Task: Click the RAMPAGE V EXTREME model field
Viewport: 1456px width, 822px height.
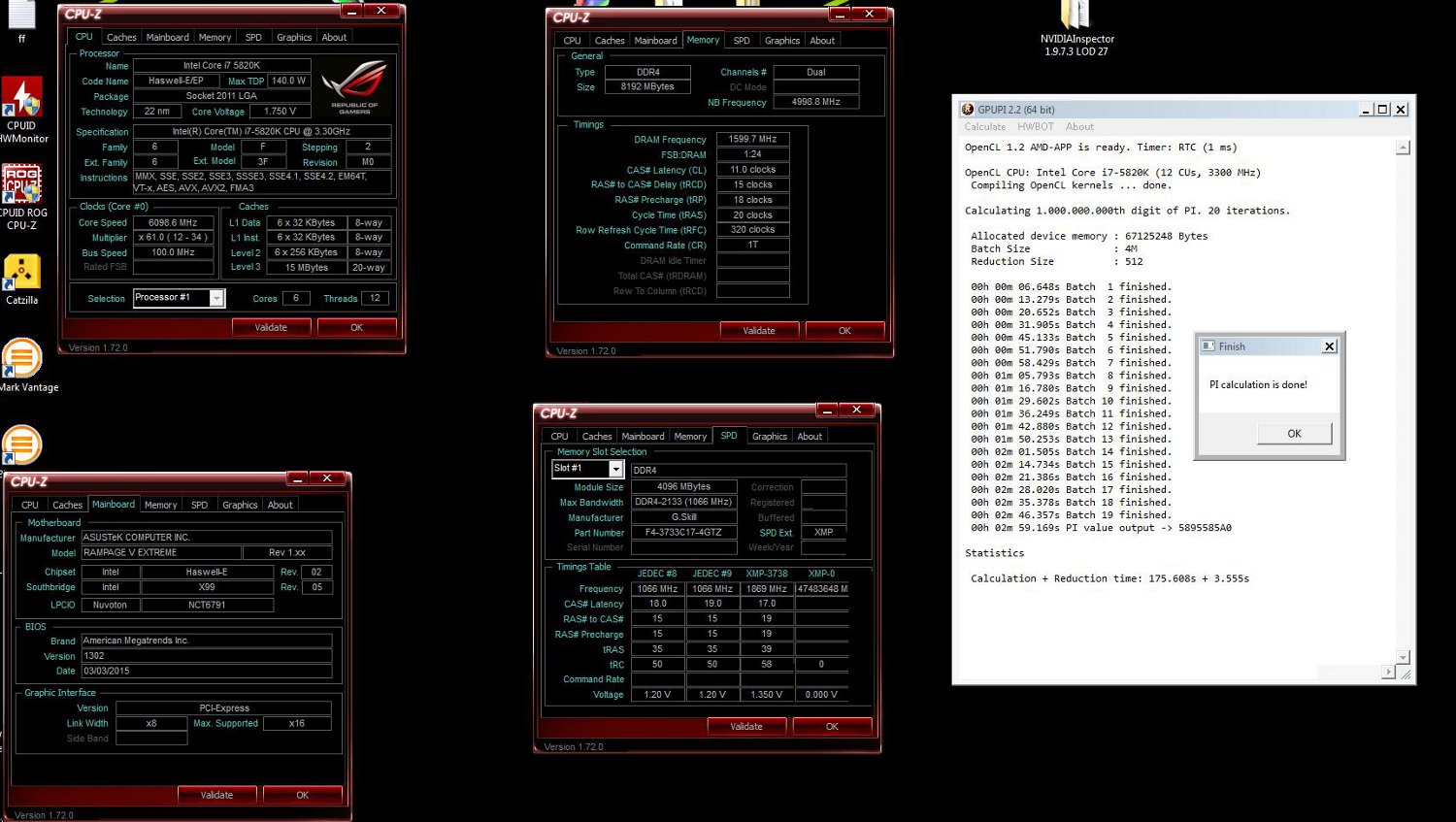Action: (160, 552)
